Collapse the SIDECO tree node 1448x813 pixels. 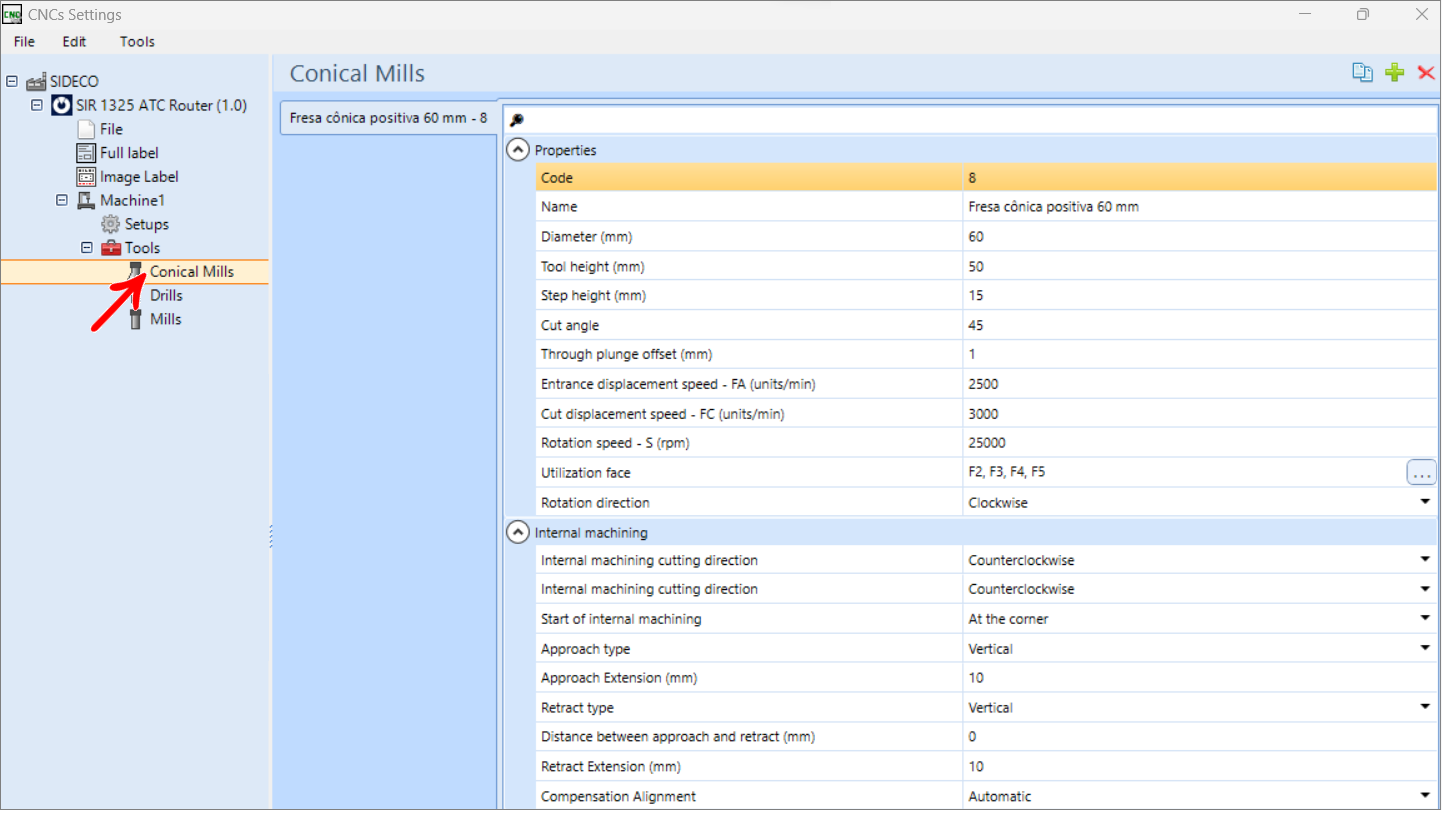(x=12, y=81)
